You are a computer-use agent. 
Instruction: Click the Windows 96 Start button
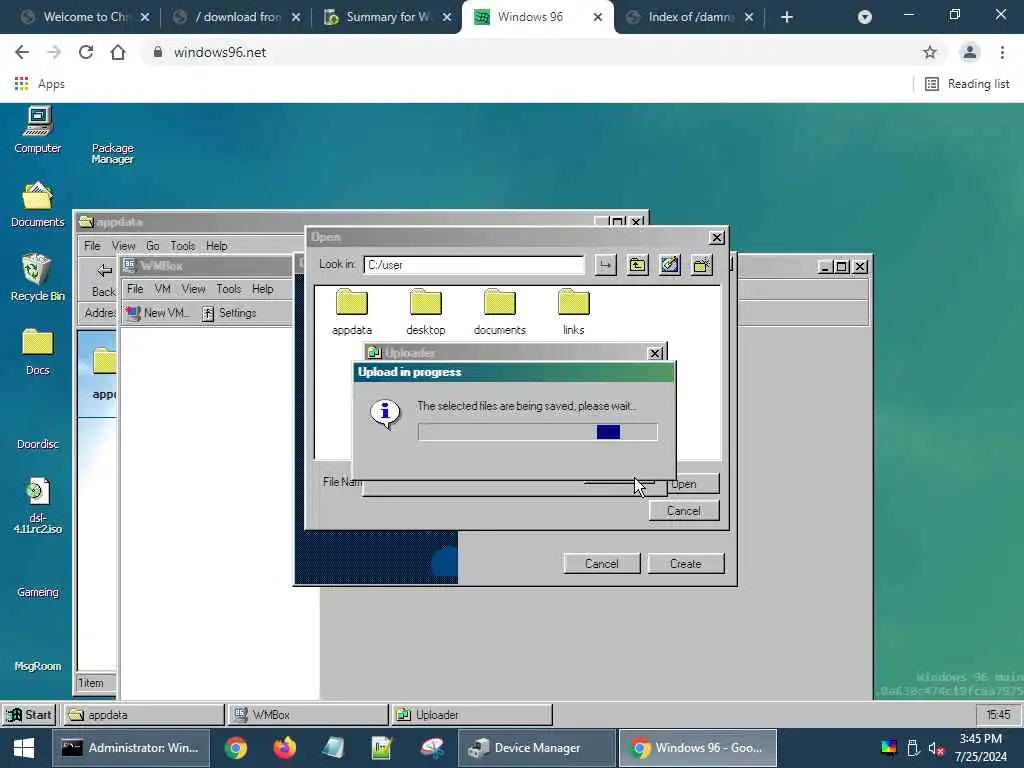29,715
